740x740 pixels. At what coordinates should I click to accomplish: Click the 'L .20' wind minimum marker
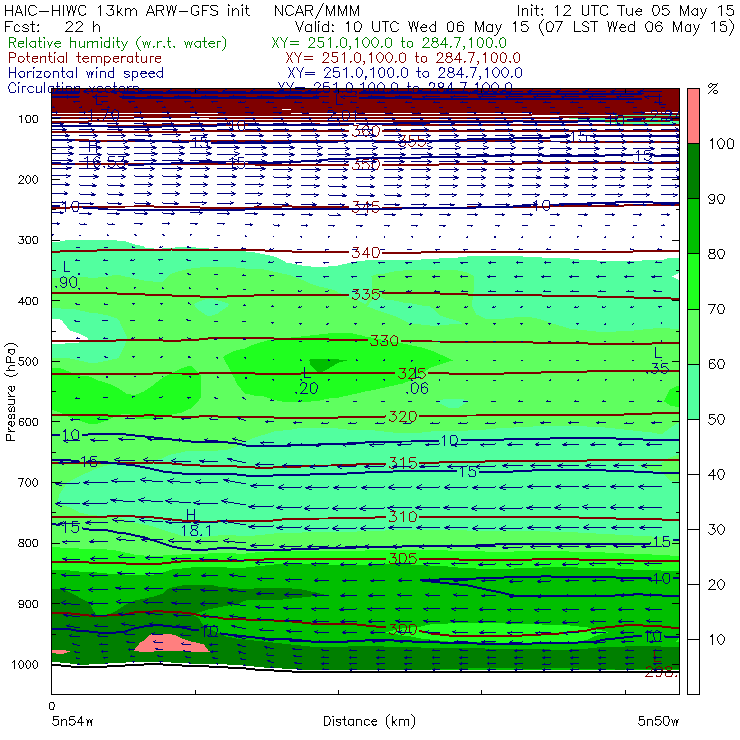coord(307,381)
